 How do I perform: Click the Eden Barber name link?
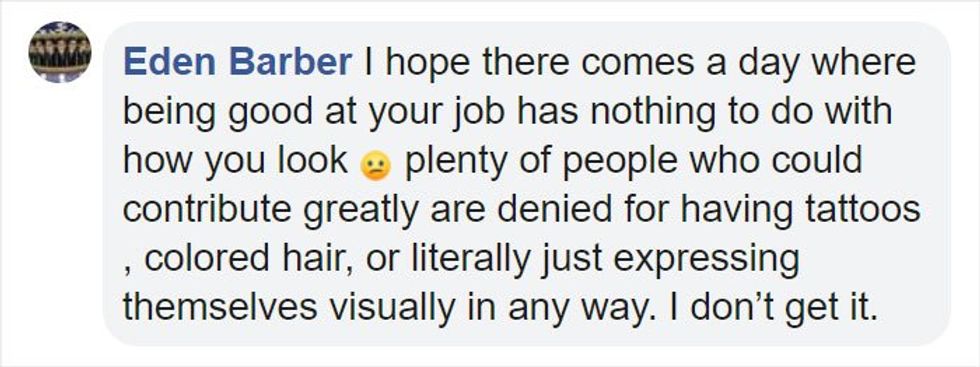[x=238, y=63]
